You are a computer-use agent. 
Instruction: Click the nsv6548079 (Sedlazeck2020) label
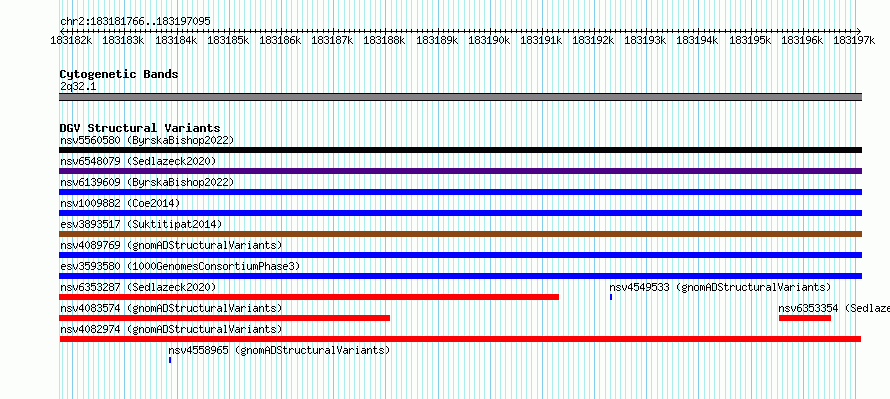(138, 161)
